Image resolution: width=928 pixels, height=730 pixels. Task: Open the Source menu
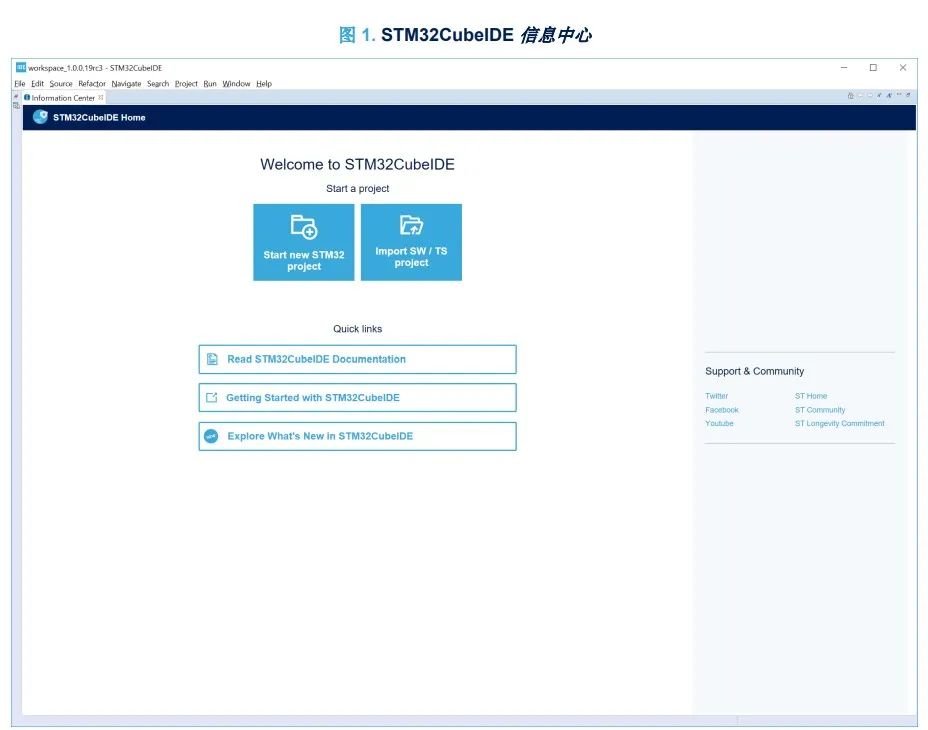tap(61, 83)
